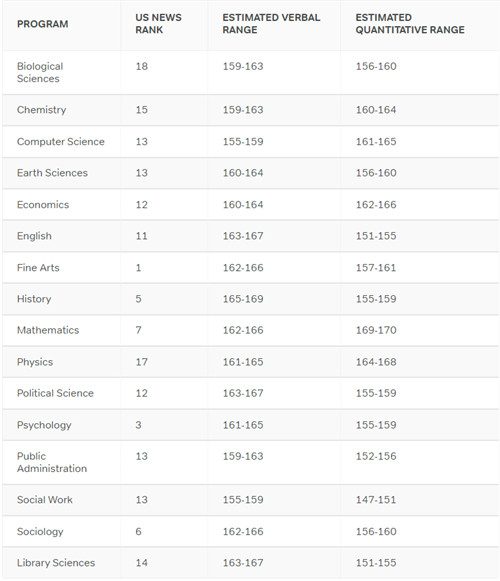Click the PROGRAM column header
Image resolution: width=500 pixels, height=581 pixels.
[x=43, y=24]
